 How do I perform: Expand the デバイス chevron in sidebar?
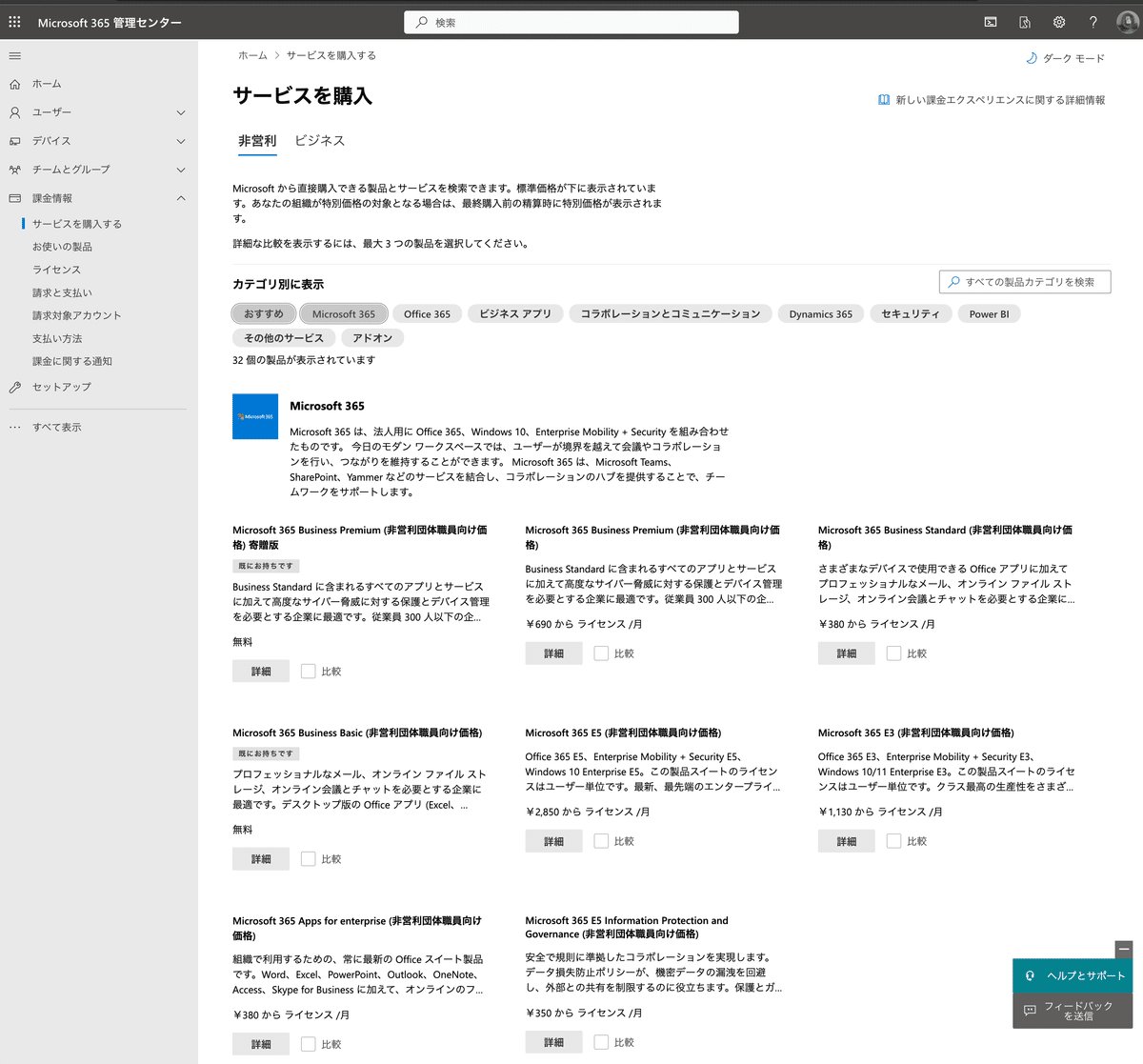[181, 141]
